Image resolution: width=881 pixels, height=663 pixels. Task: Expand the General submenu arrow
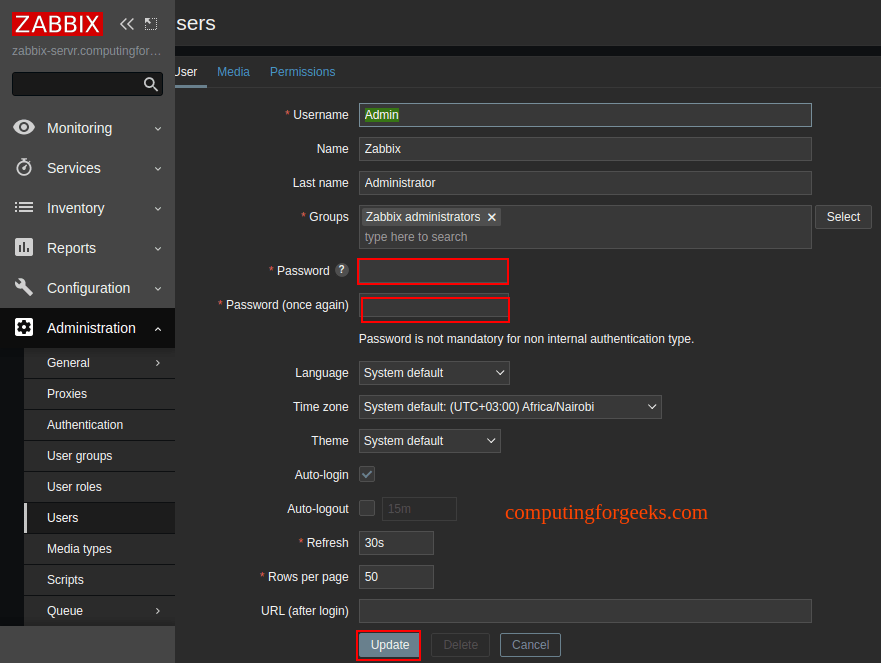(158, 363)
